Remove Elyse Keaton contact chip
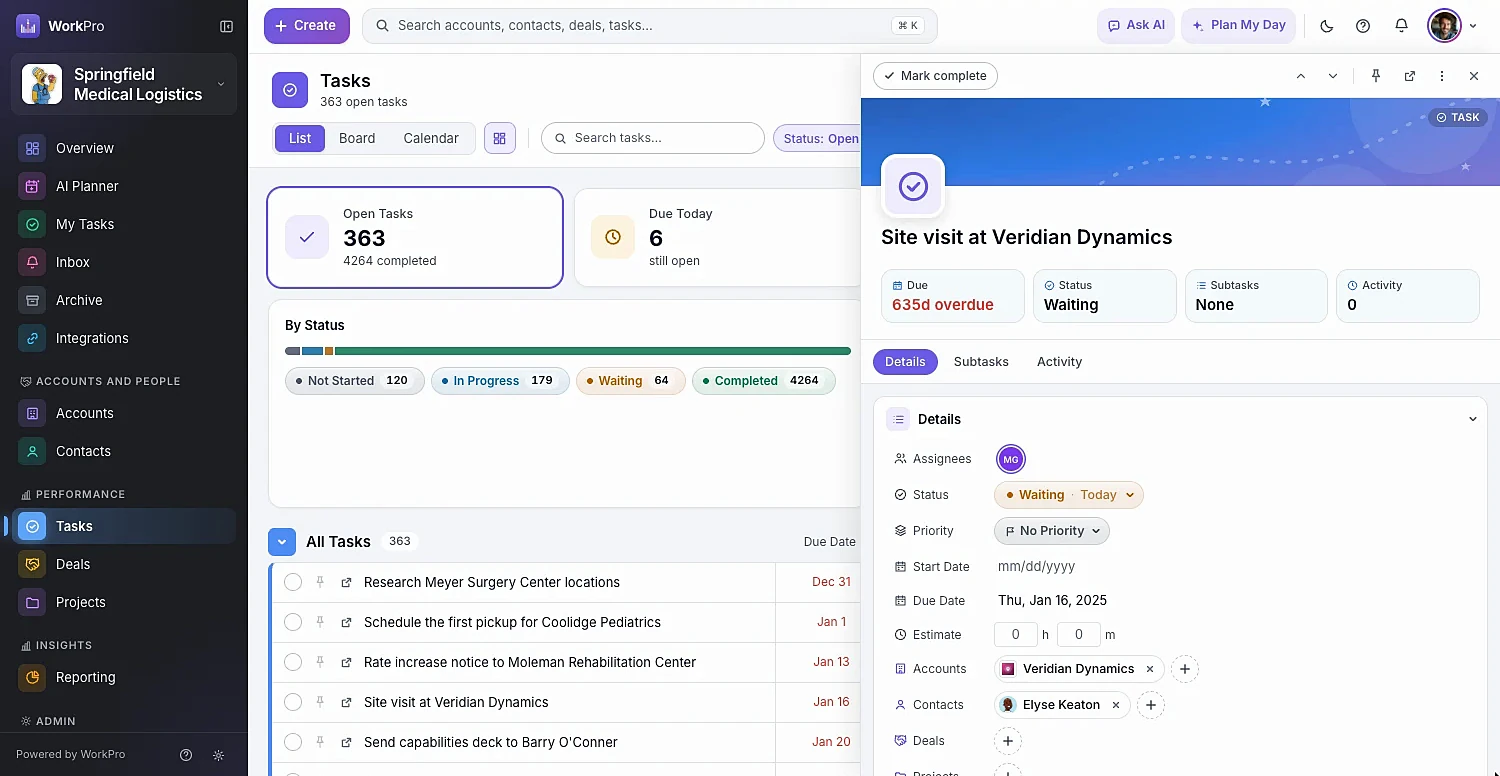The height and width of the screenshot is (776, 1500). 1116,705
